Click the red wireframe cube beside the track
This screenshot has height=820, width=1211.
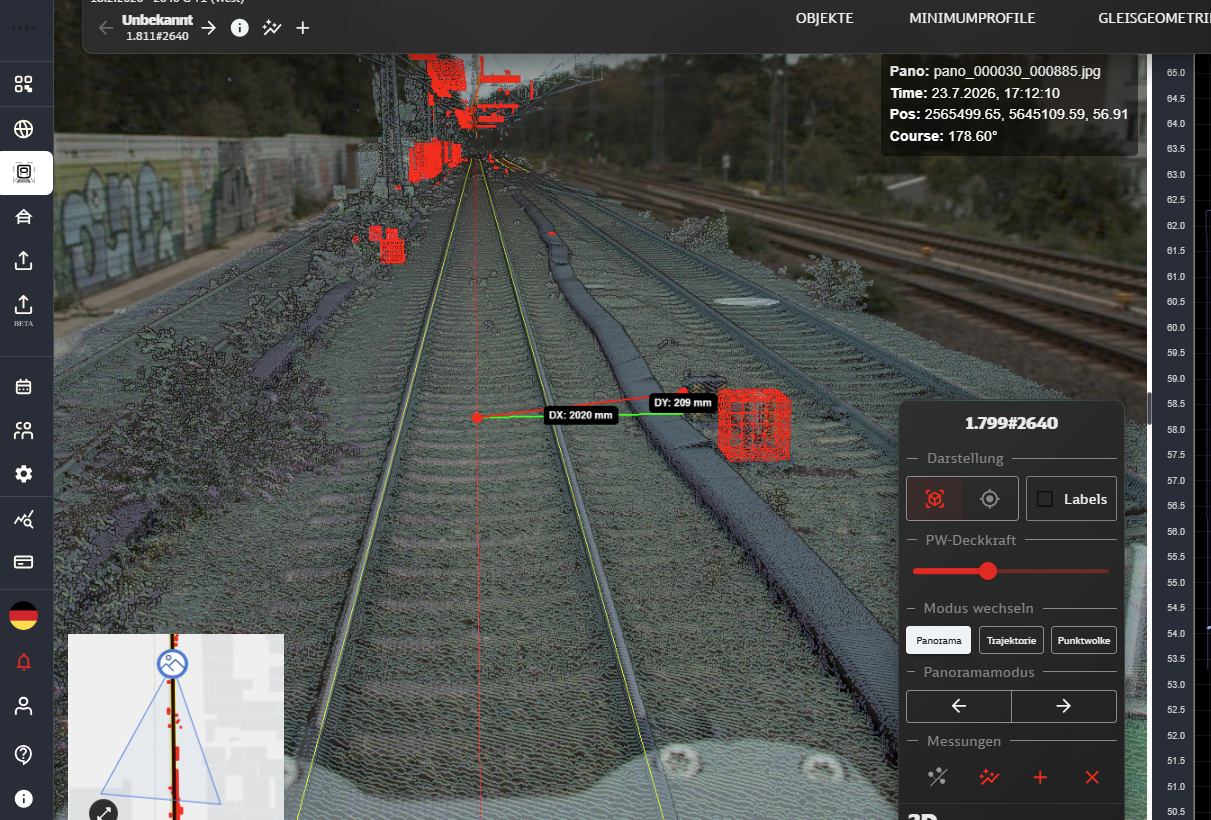tap(754, 424)
